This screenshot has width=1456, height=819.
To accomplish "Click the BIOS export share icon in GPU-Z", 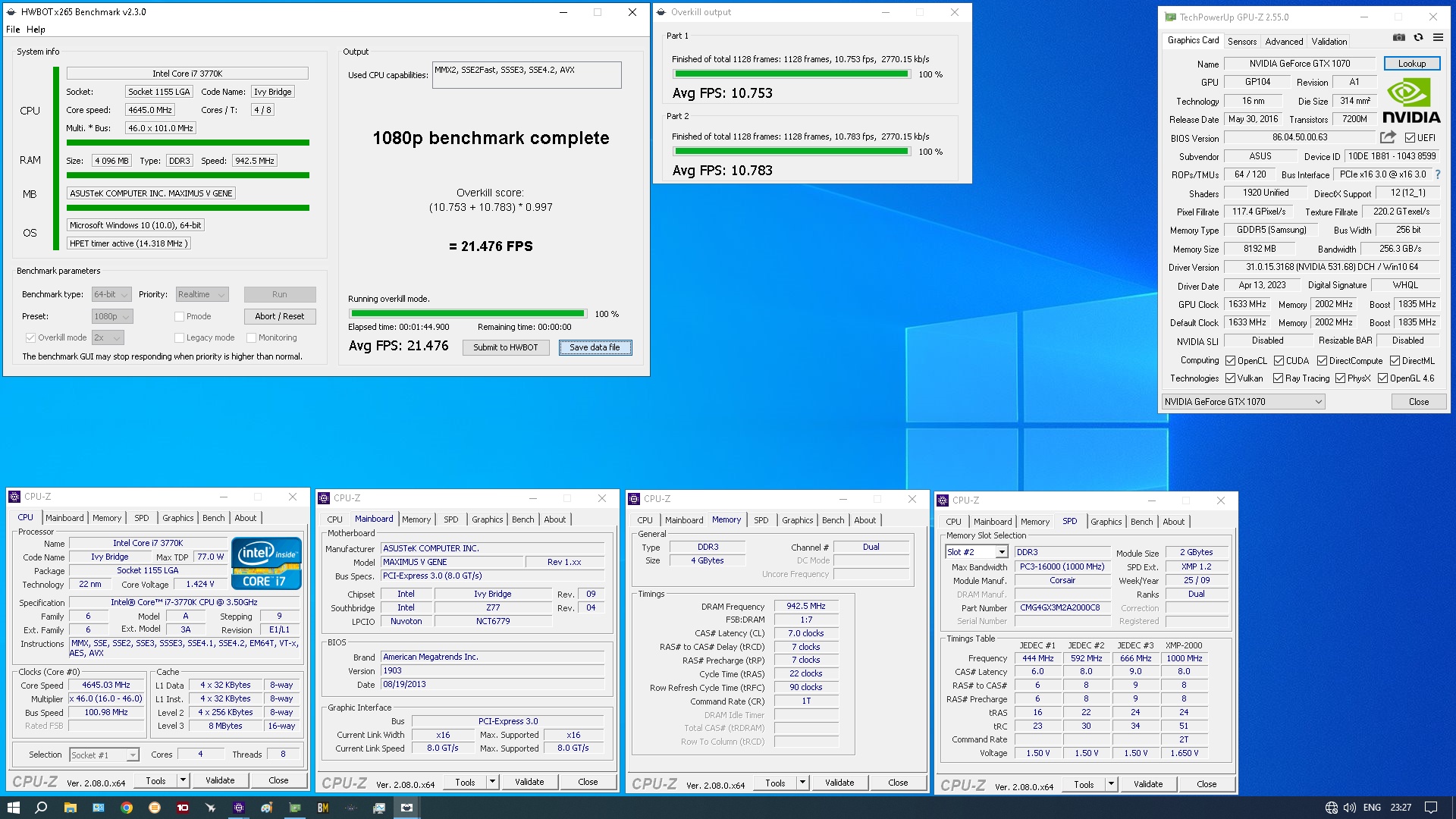I will pos(1388,137).
